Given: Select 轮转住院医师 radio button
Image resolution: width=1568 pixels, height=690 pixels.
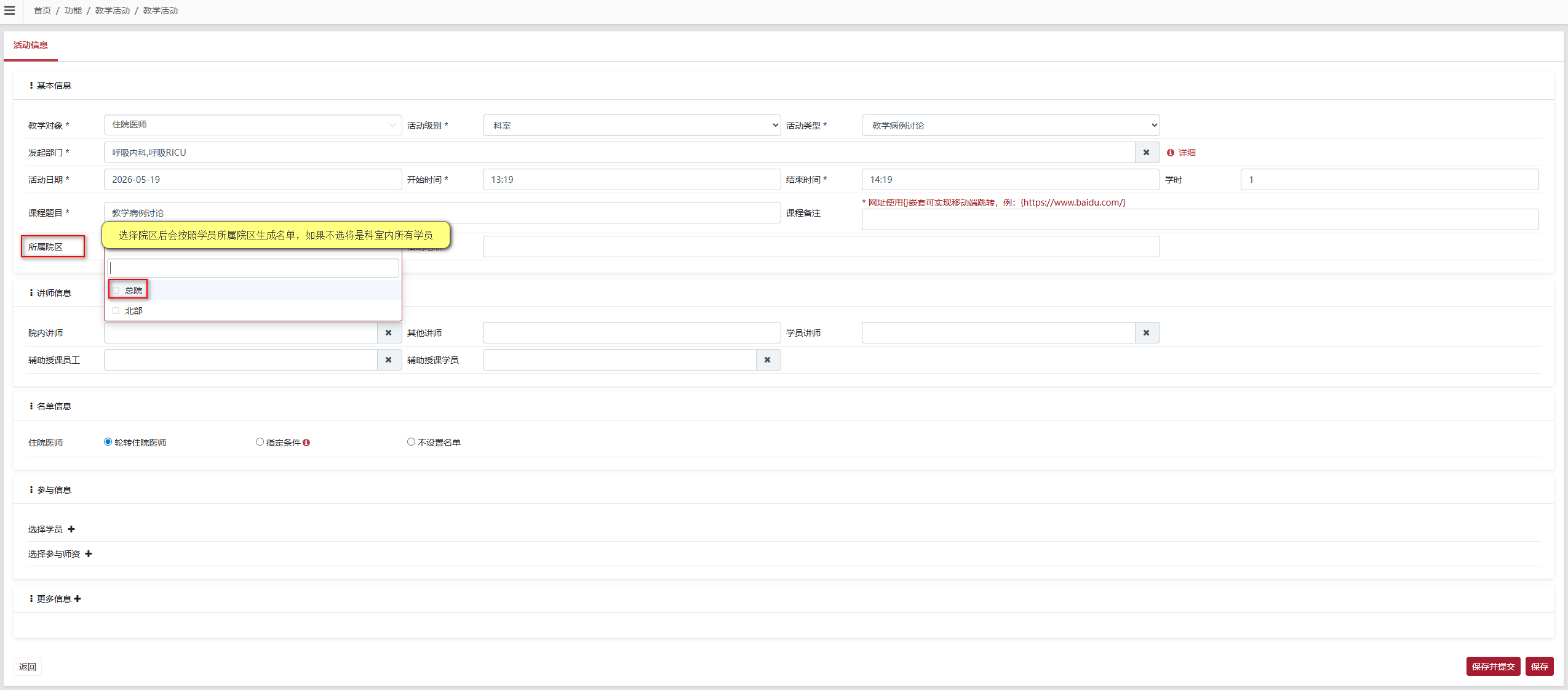Looking at the screenshot, I should [108, 442].
